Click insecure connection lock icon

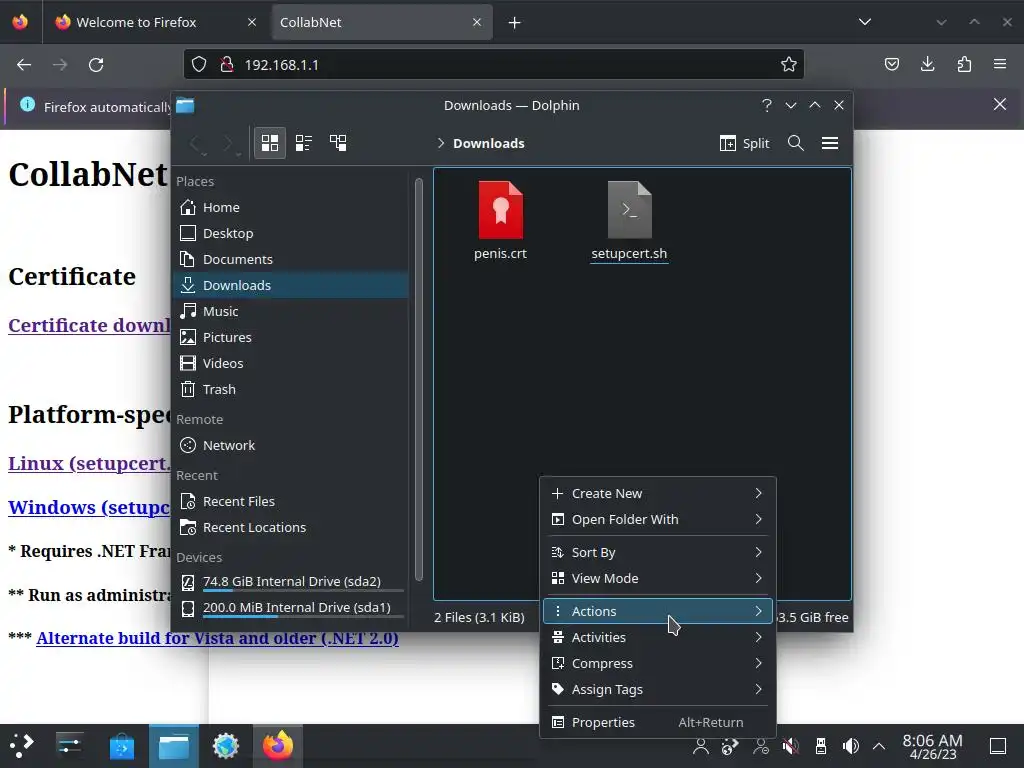(227, 64)
